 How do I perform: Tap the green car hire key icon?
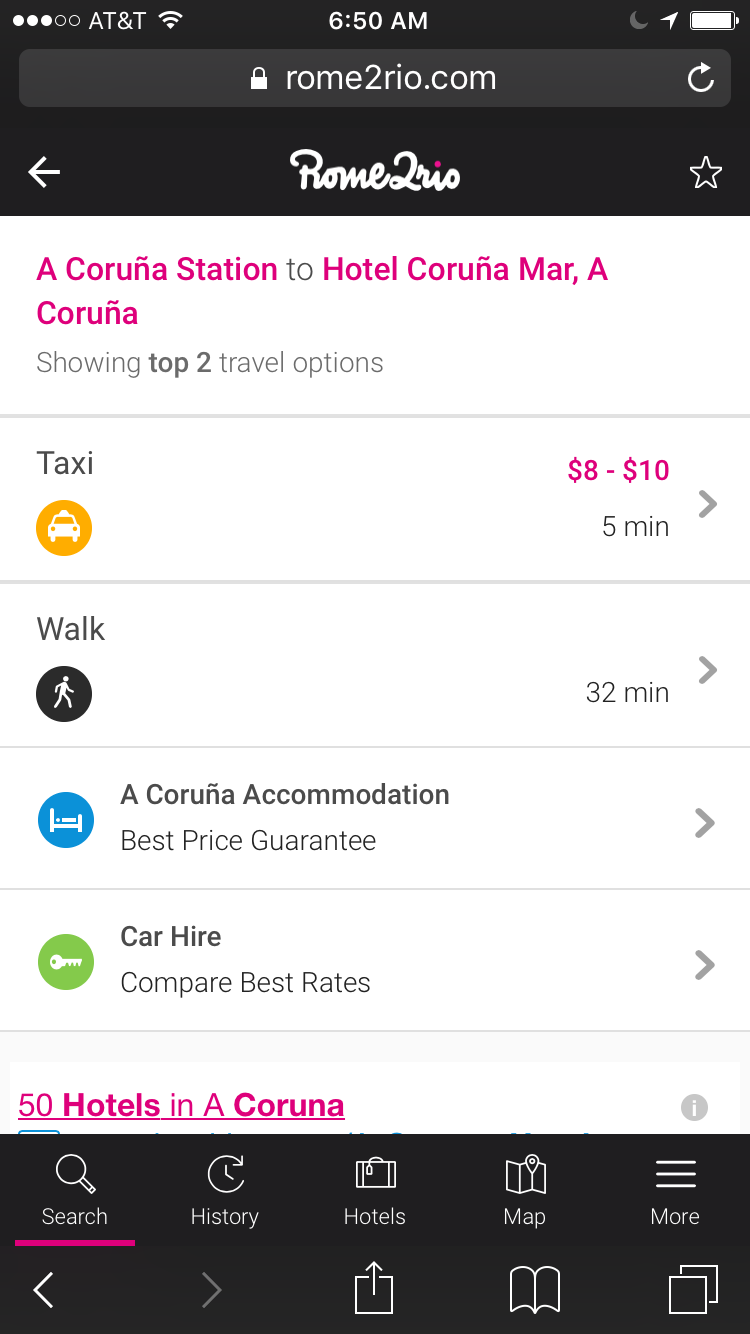click(65, 962)
